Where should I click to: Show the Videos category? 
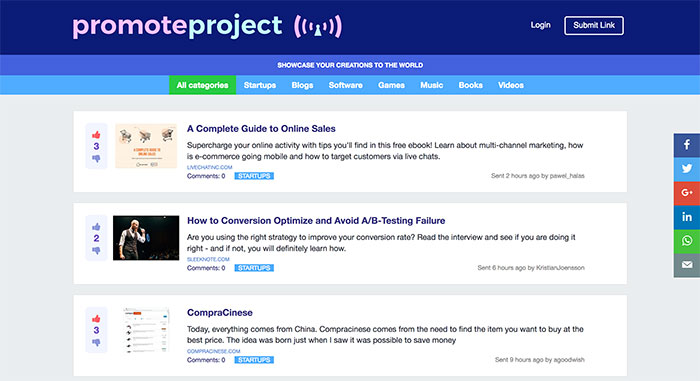pos(511,85)
